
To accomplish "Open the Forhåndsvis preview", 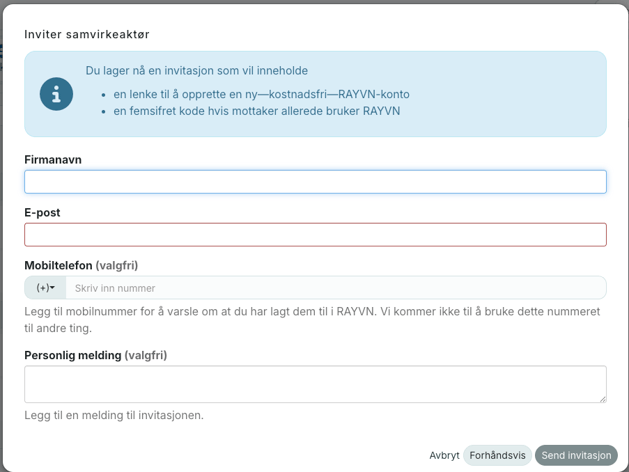I will [x=497, y=455].
